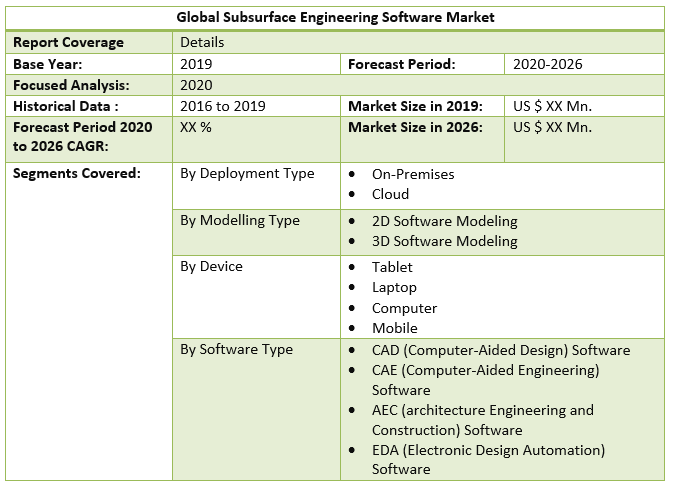
Task: Select the Segments Covered label
Action: 77,173
